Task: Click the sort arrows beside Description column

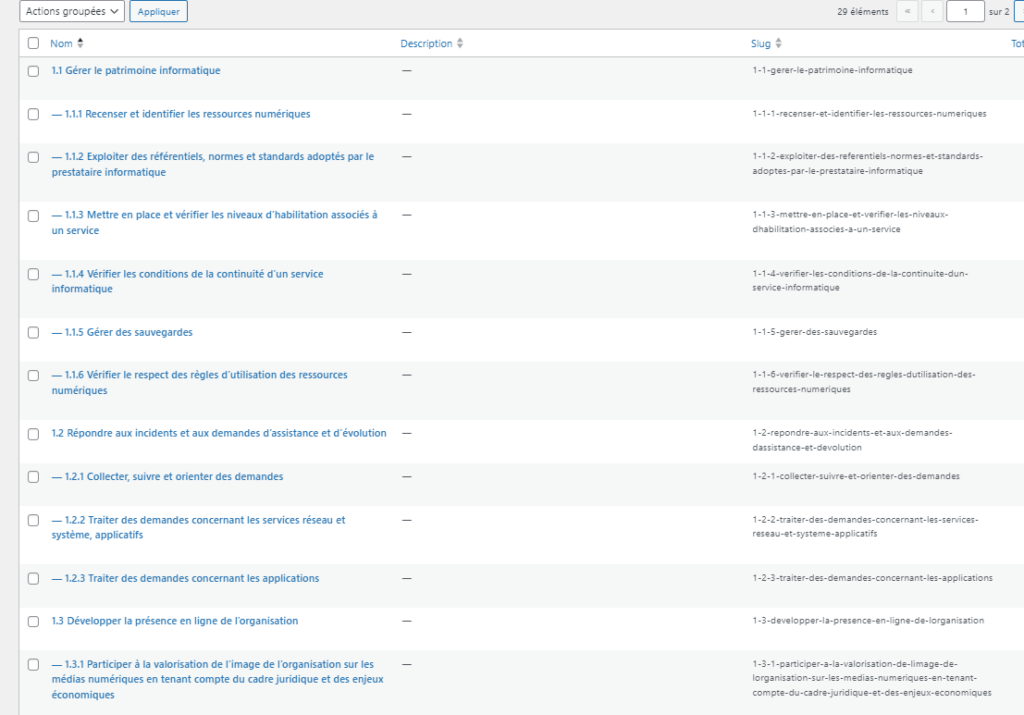Action: tap(460, 44)
